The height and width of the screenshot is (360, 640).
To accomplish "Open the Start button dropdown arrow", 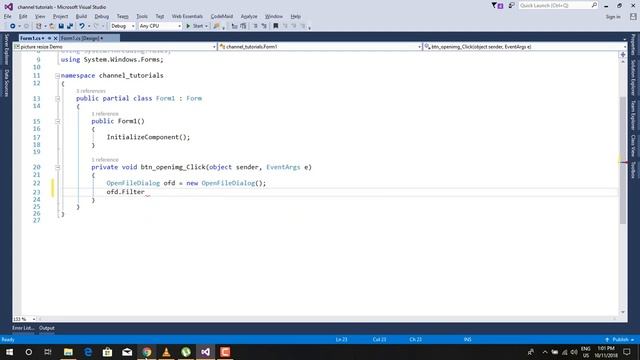I will click(207, 26).
